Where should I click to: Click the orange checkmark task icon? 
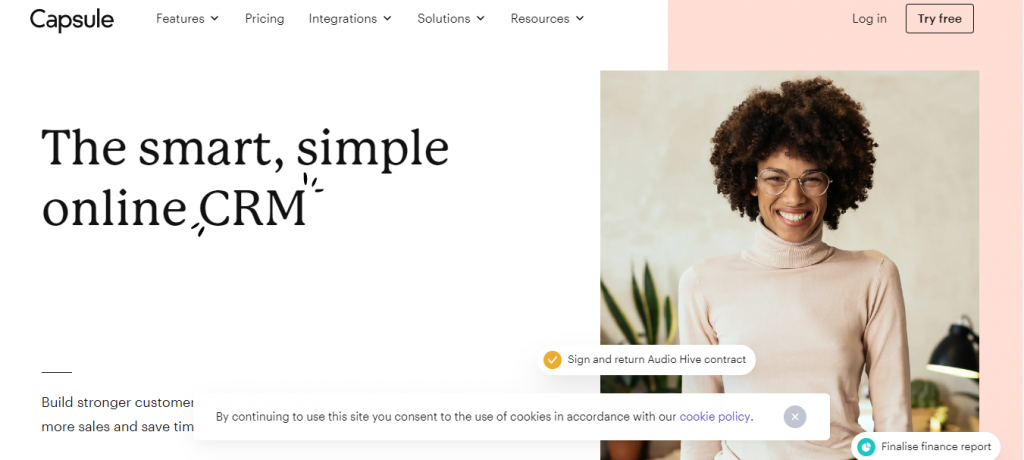552,359
